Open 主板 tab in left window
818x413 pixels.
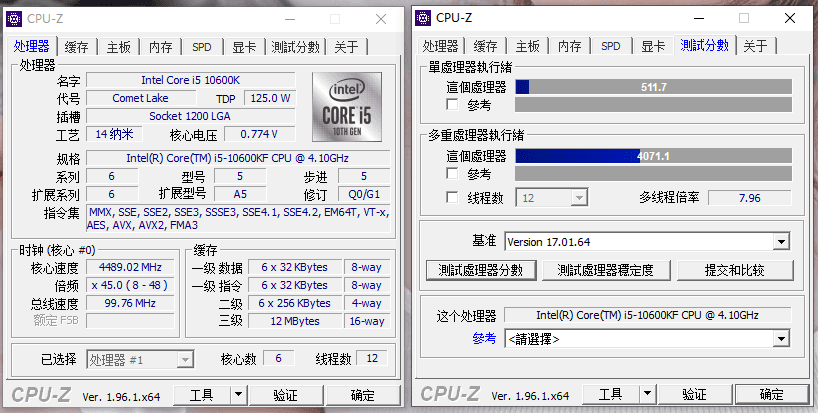pyautogui.click(x=118, y=47)
